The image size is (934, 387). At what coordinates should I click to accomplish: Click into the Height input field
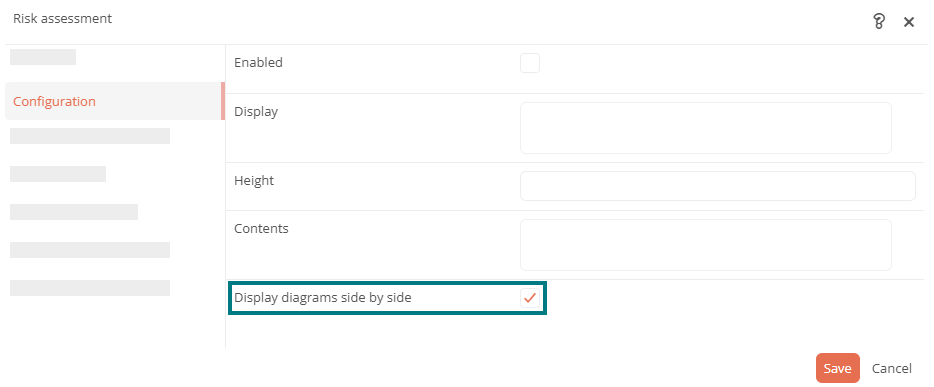point(717,186)
